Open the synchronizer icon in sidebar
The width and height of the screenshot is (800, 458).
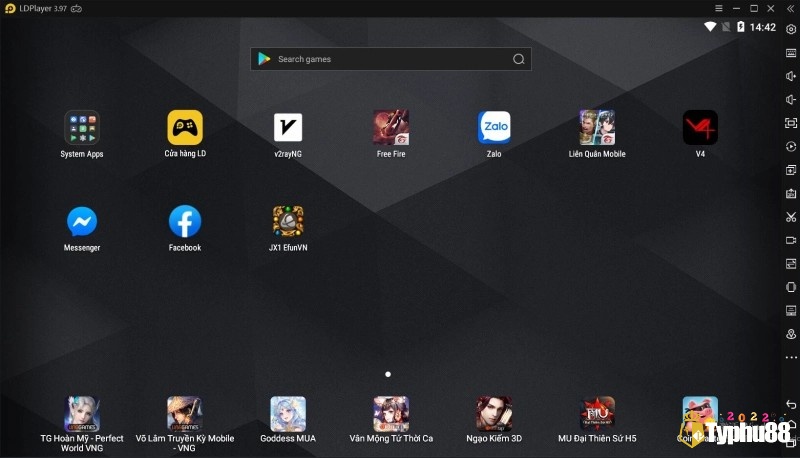click(791, 264)
